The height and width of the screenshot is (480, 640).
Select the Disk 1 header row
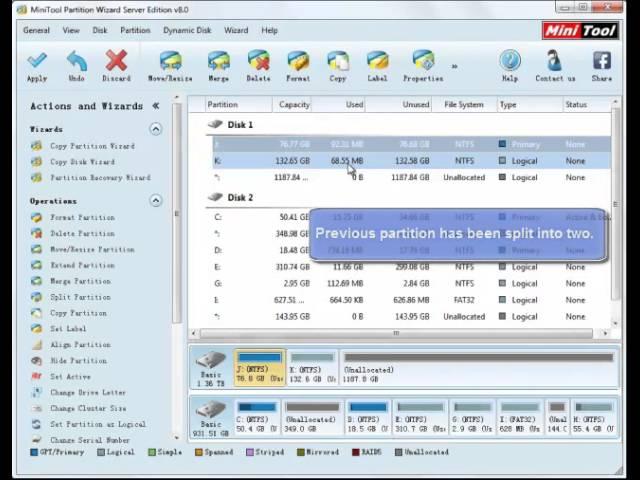pos(408,125)
